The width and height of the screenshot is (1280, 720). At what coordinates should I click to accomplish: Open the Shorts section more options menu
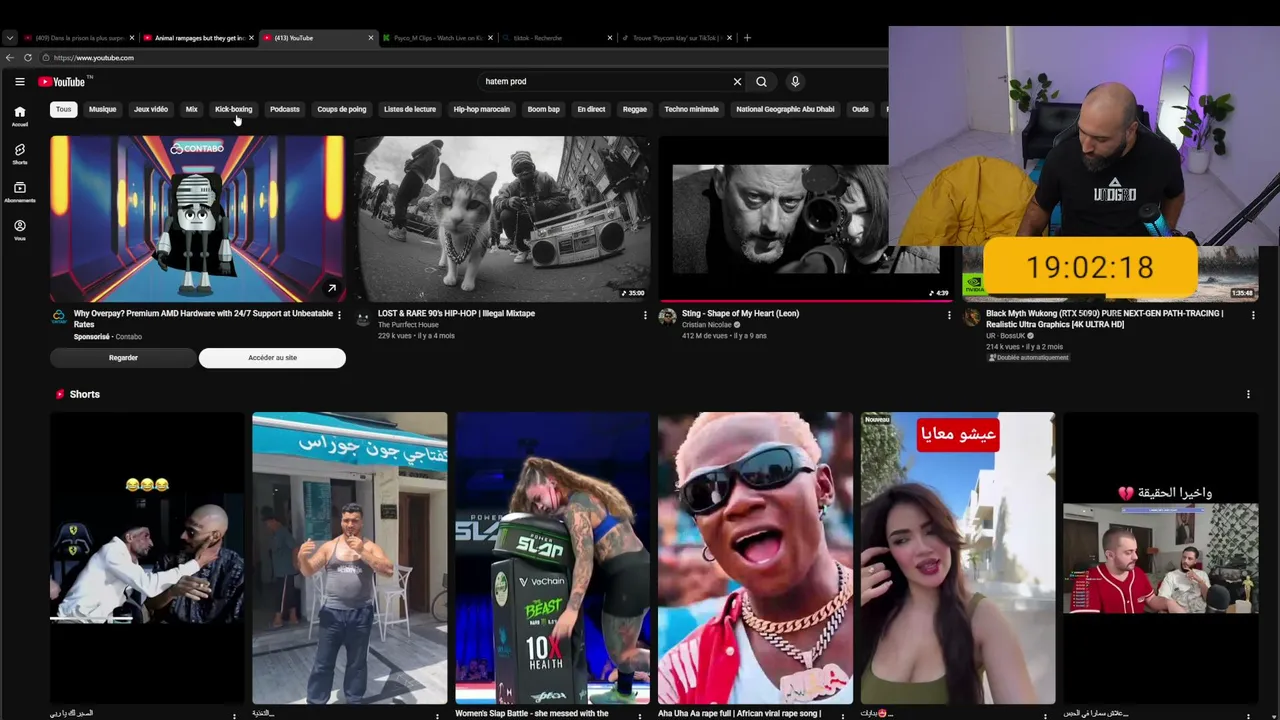1248,394
